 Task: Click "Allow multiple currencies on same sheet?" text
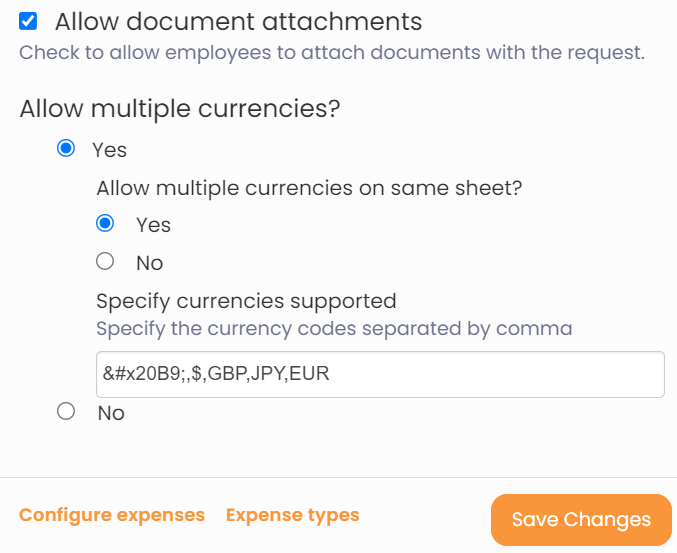[310, 187]
